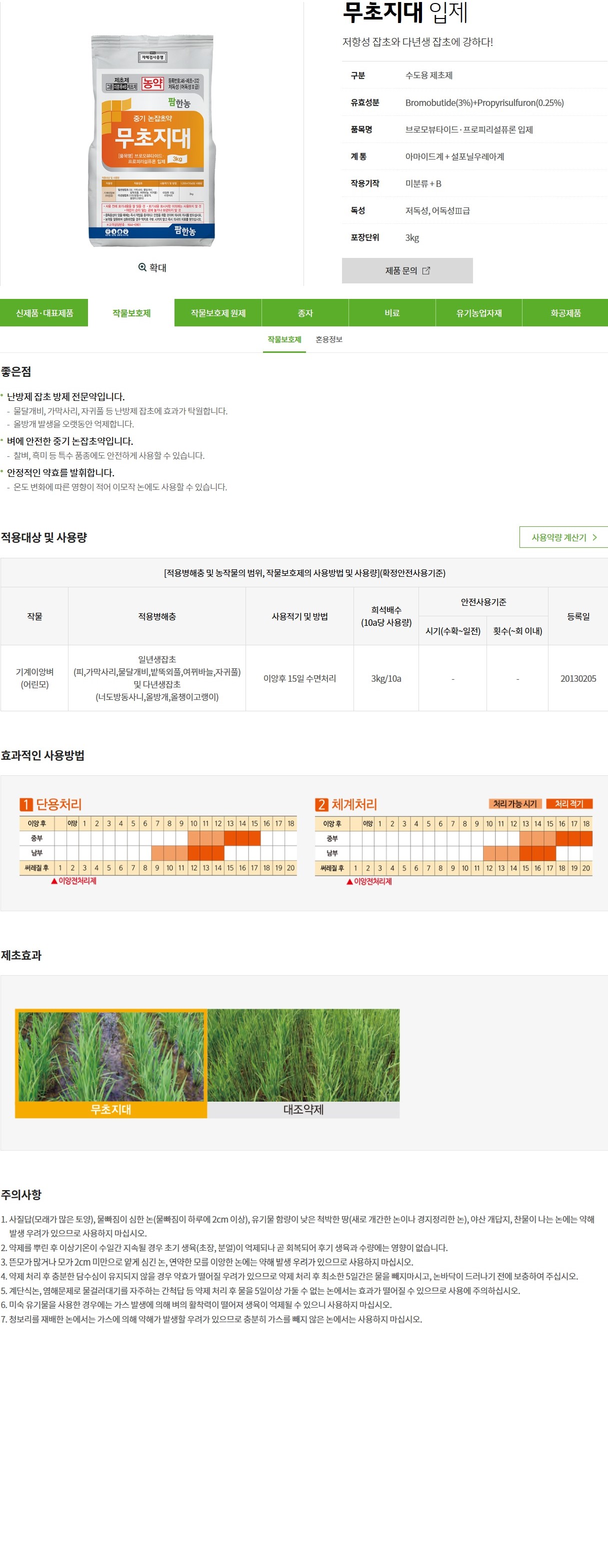608x1568 pixels.
Task: Select the tagline '저항성 잡초와 다년생 잡초에 강하다!'
Action: (417, 42)
